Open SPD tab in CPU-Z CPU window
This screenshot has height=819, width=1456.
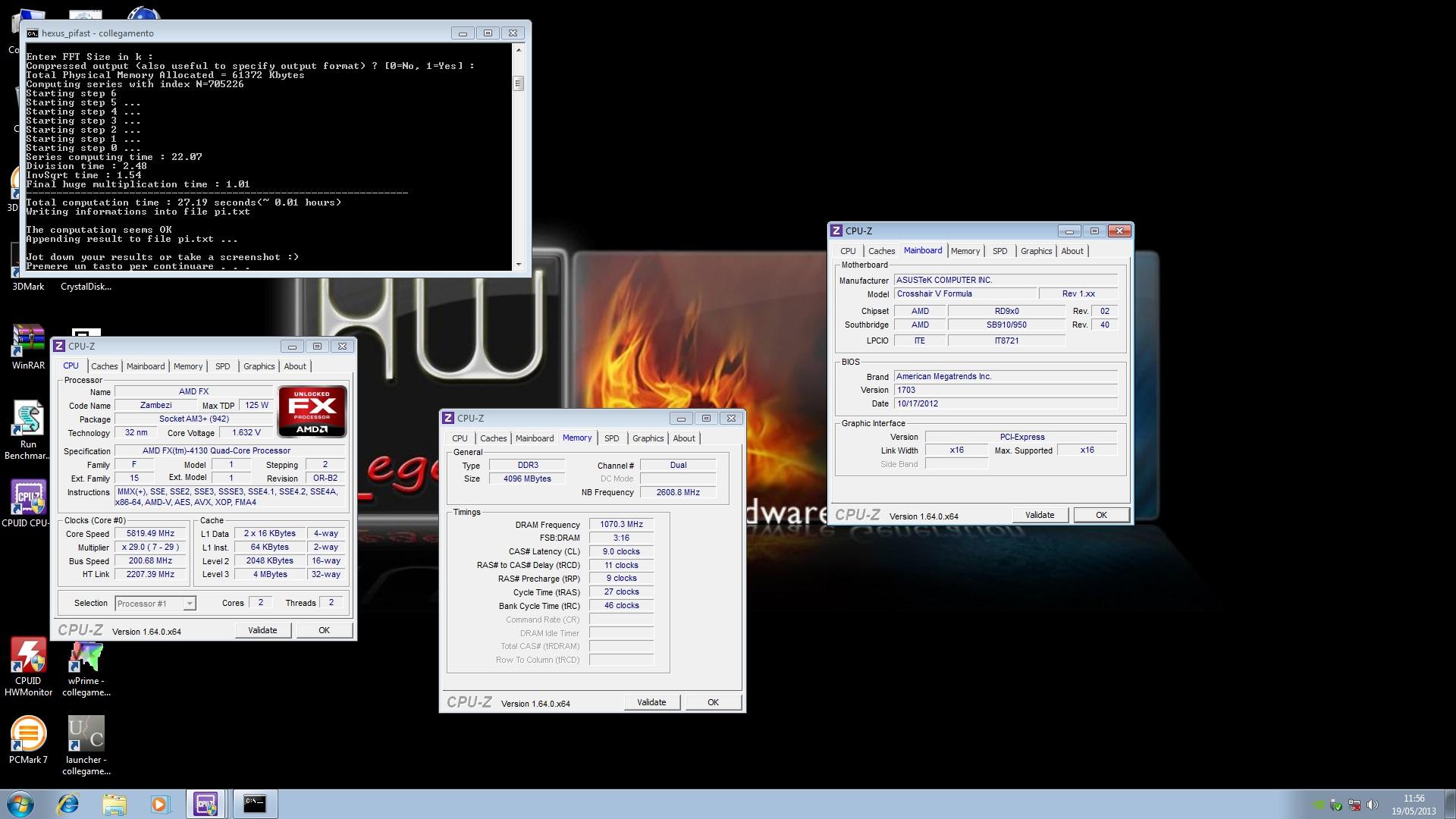(x=222, y=366)
